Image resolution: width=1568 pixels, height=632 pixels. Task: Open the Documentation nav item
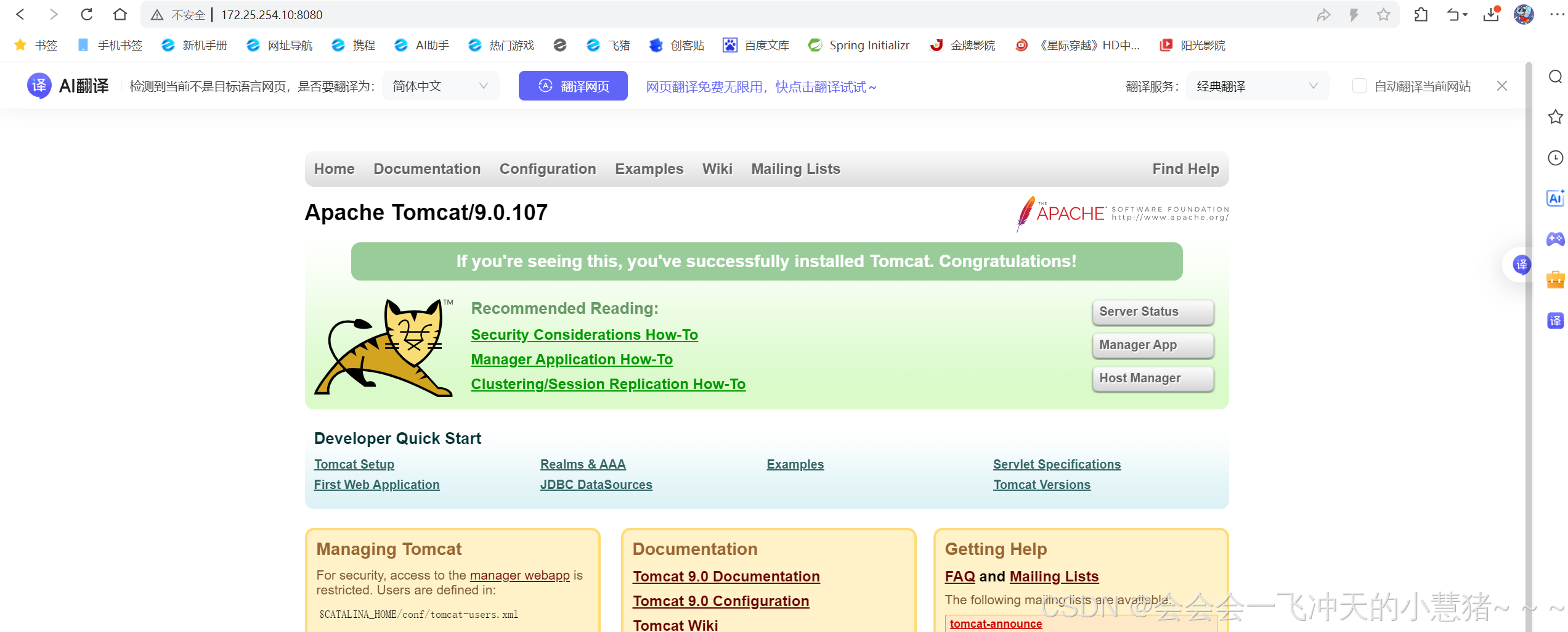427,169
